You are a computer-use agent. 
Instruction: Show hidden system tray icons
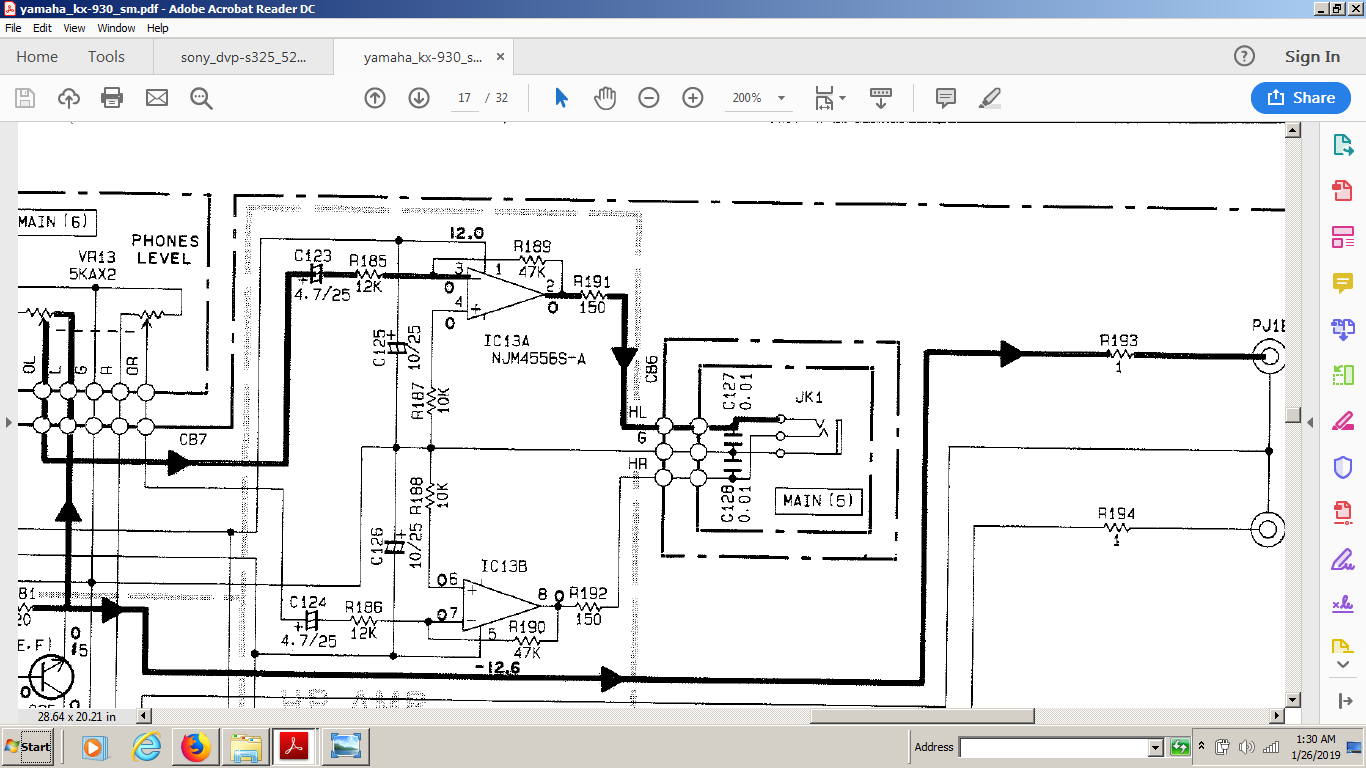[x=1201, y=747]
